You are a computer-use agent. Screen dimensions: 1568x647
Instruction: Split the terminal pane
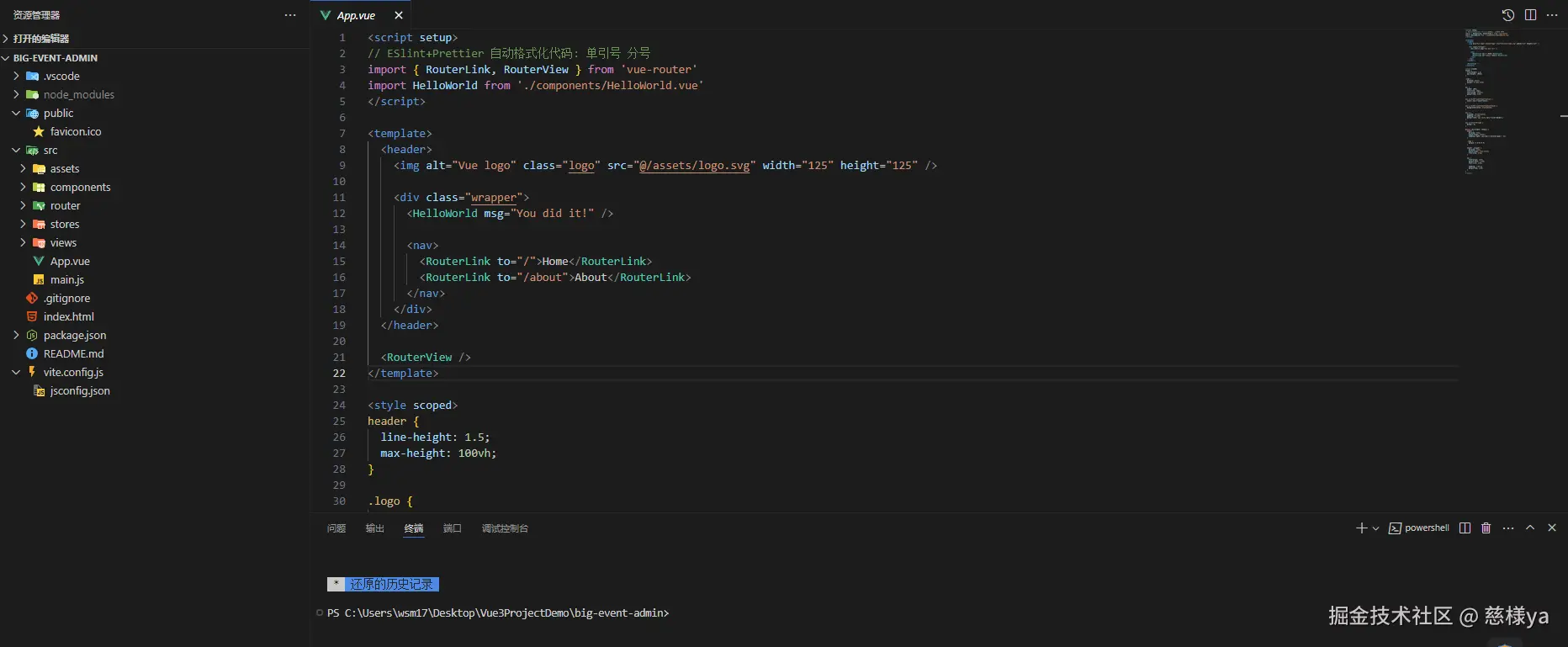pos(1465,528)
